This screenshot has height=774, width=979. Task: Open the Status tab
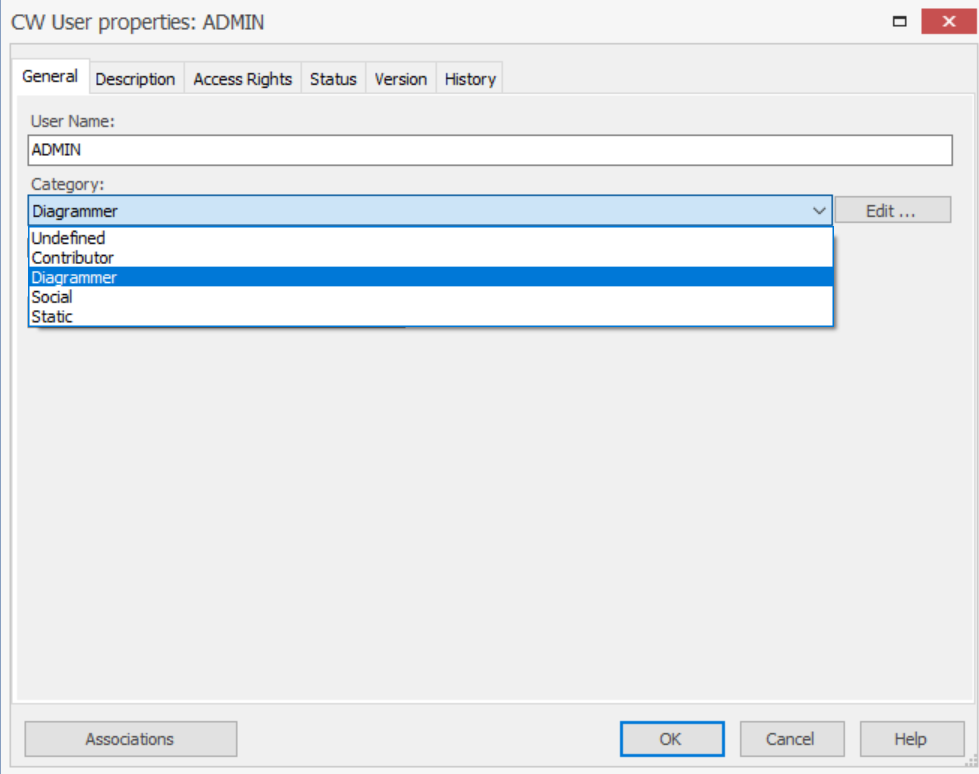(333, 79)
